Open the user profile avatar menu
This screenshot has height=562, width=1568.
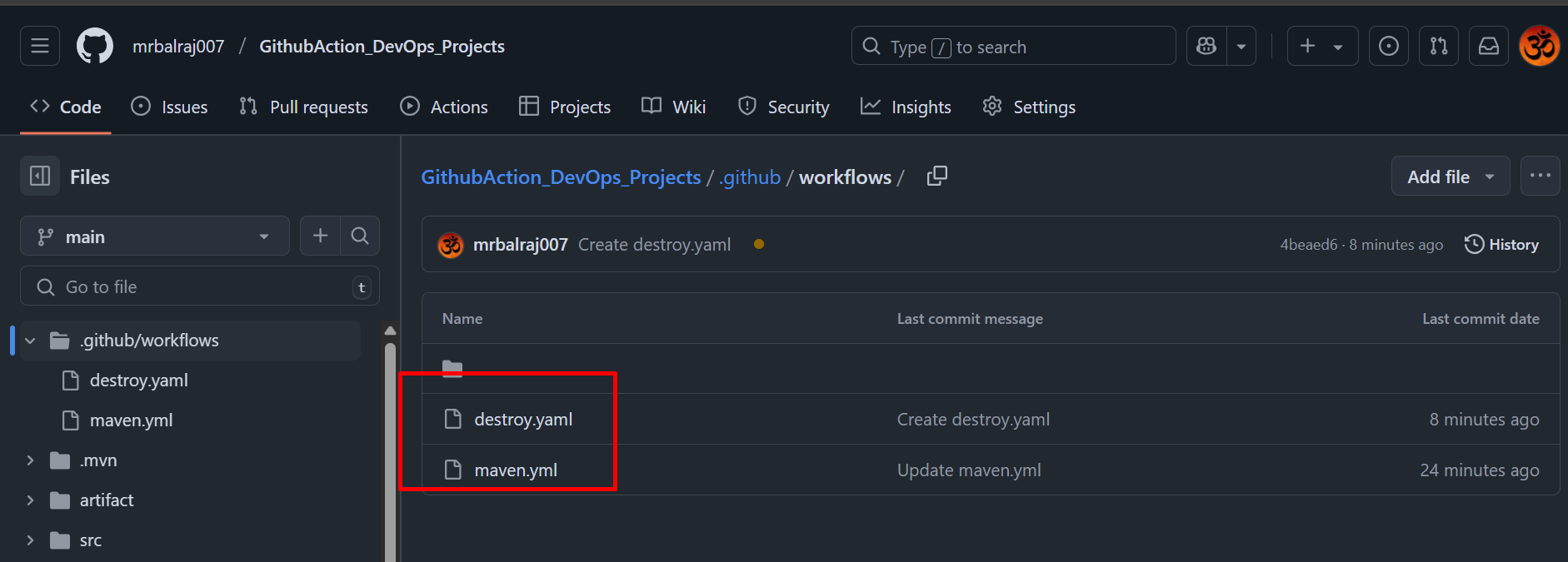coord(1540,46)
